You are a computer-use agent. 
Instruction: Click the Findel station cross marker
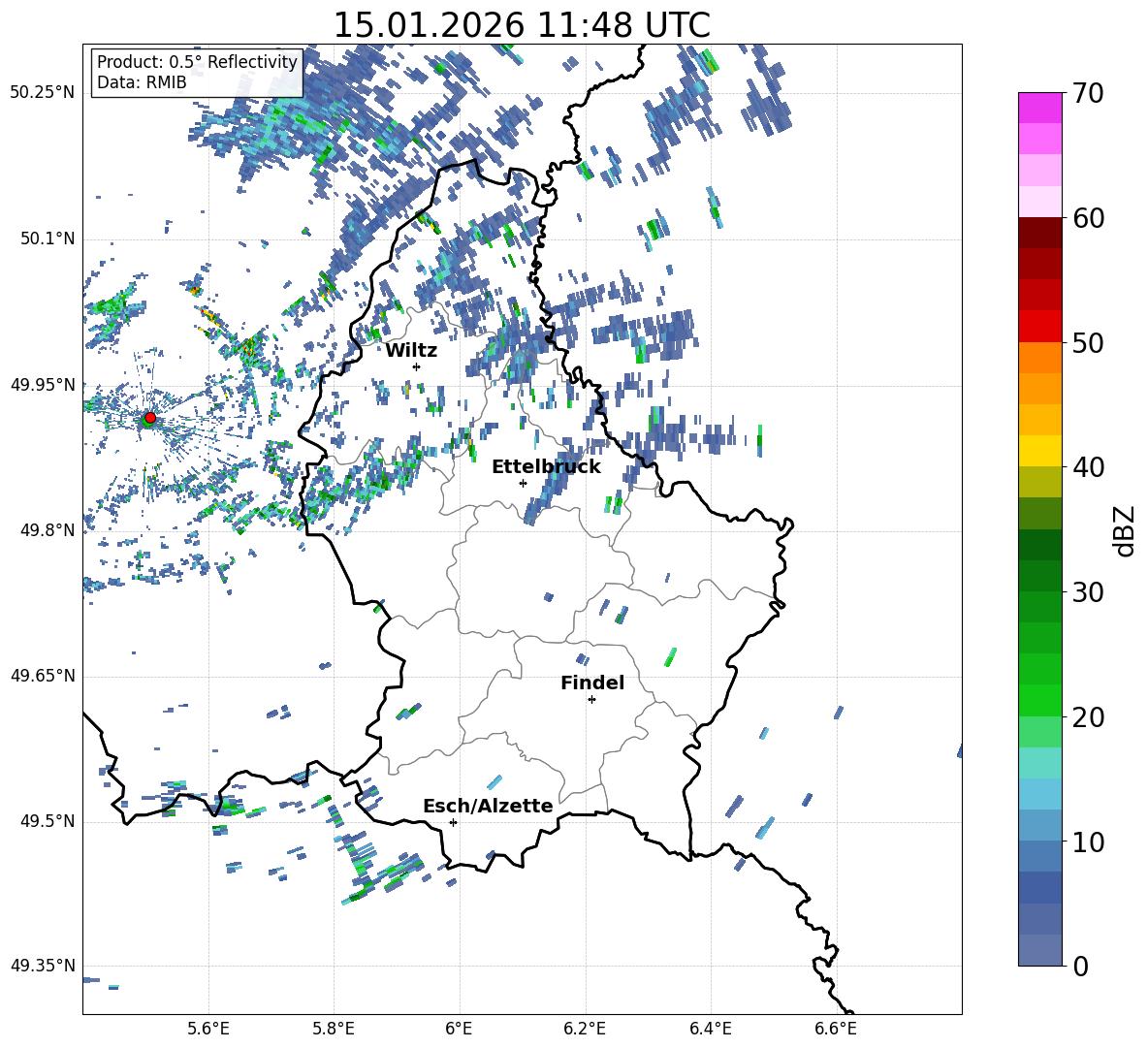(x=591, y=700)
